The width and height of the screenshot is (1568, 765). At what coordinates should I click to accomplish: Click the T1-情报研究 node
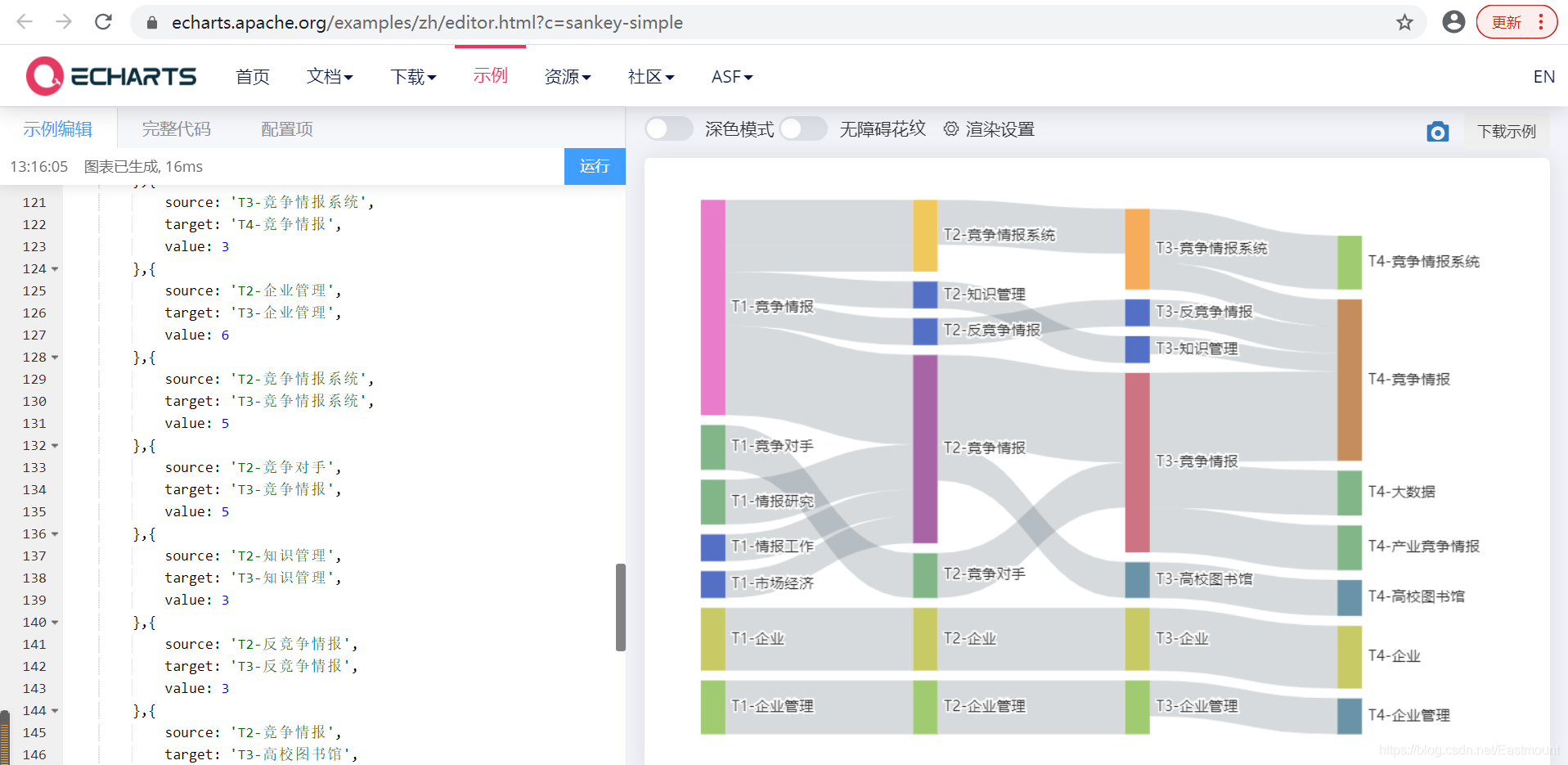click(x=712, y=502)
